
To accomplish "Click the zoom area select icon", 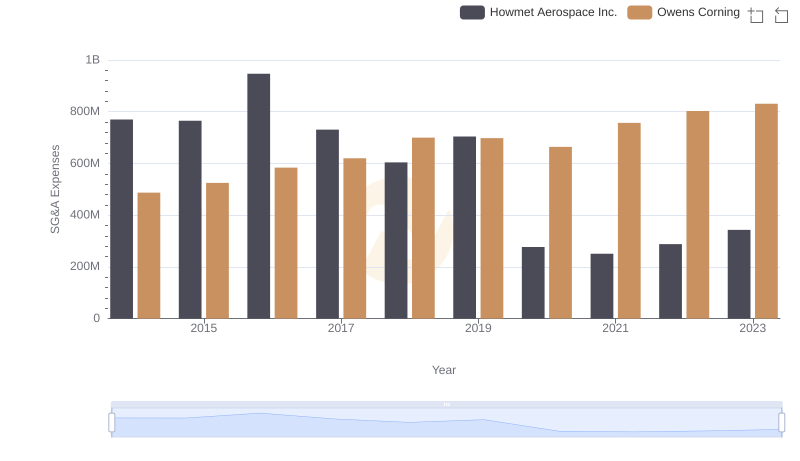I will pos(756,15).
